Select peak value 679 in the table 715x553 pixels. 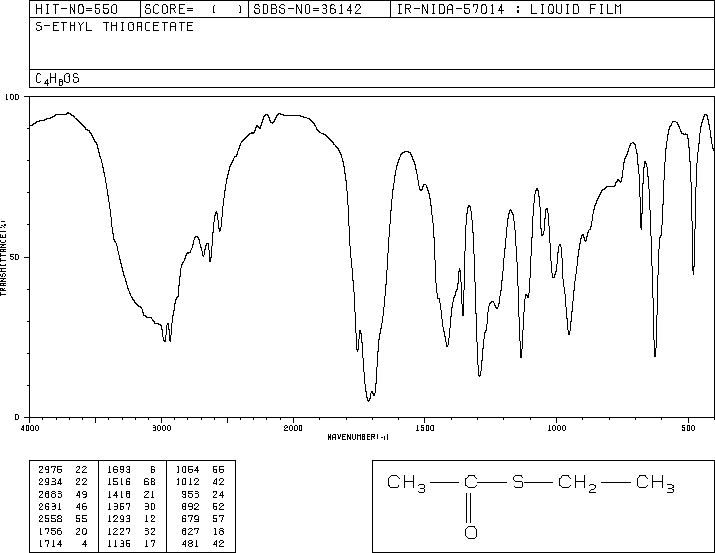[x=190, y=519]
